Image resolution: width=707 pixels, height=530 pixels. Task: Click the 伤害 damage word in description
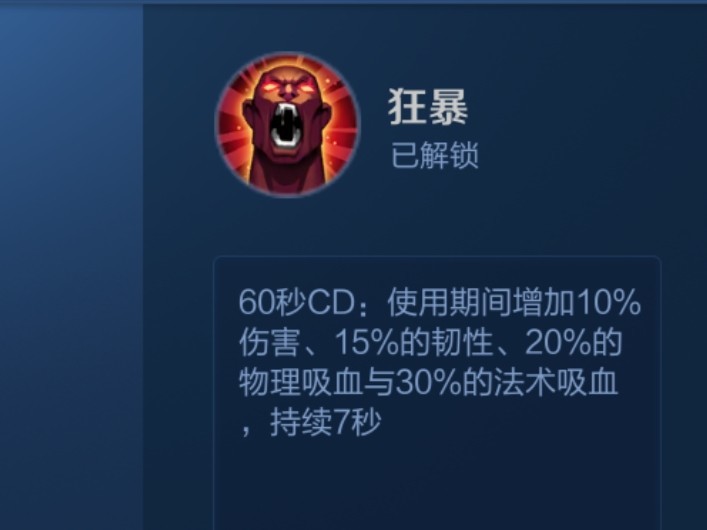(269, 343)
